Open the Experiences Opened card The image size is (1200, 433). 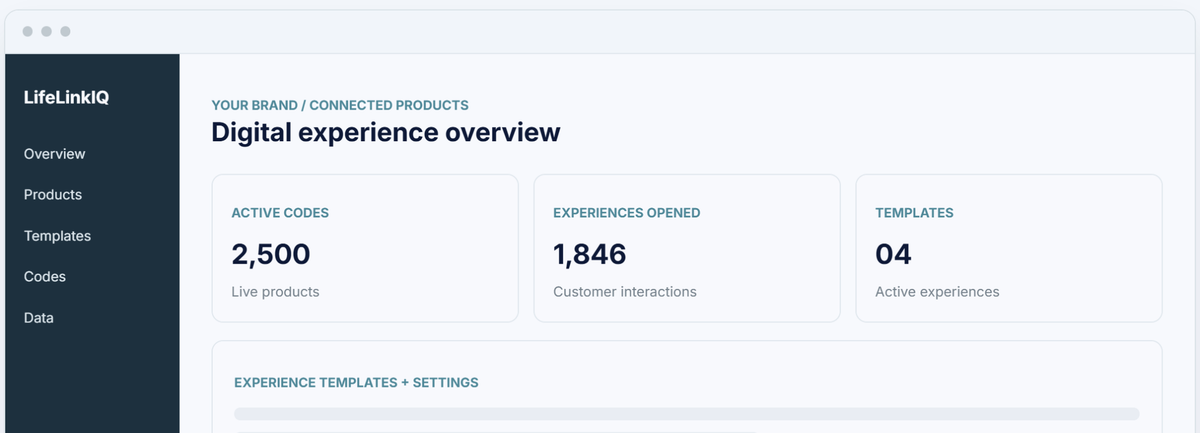687,248
